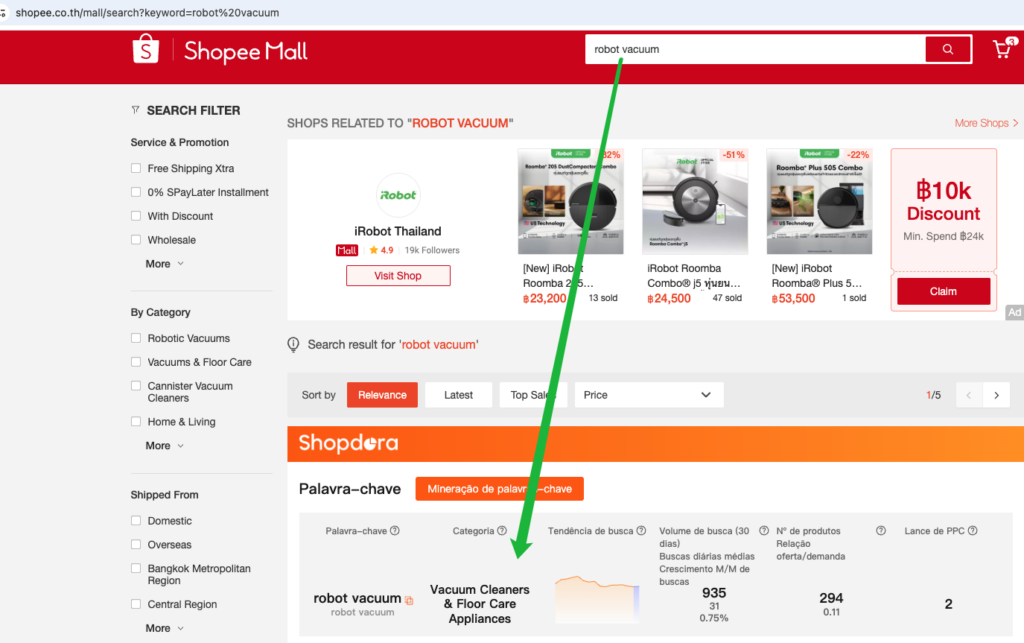
Task: Enable Free Shipping Xtra filter
Action: [x=136, y=168]
